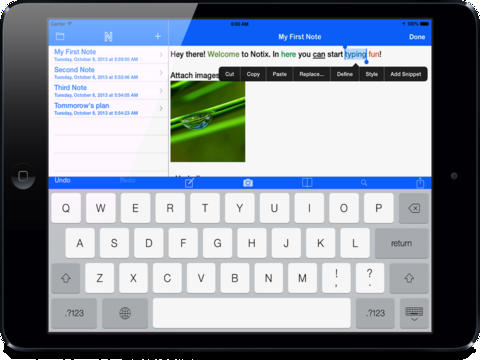The height and width of the screenshot is (360, 480).
Task: Add a new note with plus icon
Action: pyautogui.click(x=158, y=36)
